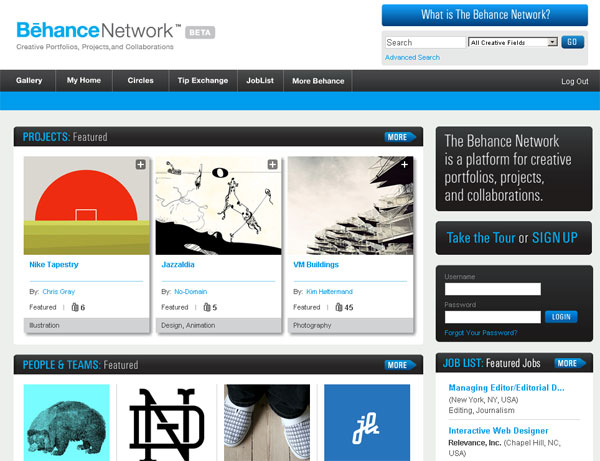The width and height of the screenshot is (600, 461).
Task: Open JobList in navigation bar
Action: pyautogui.click(x=260, y=81)
